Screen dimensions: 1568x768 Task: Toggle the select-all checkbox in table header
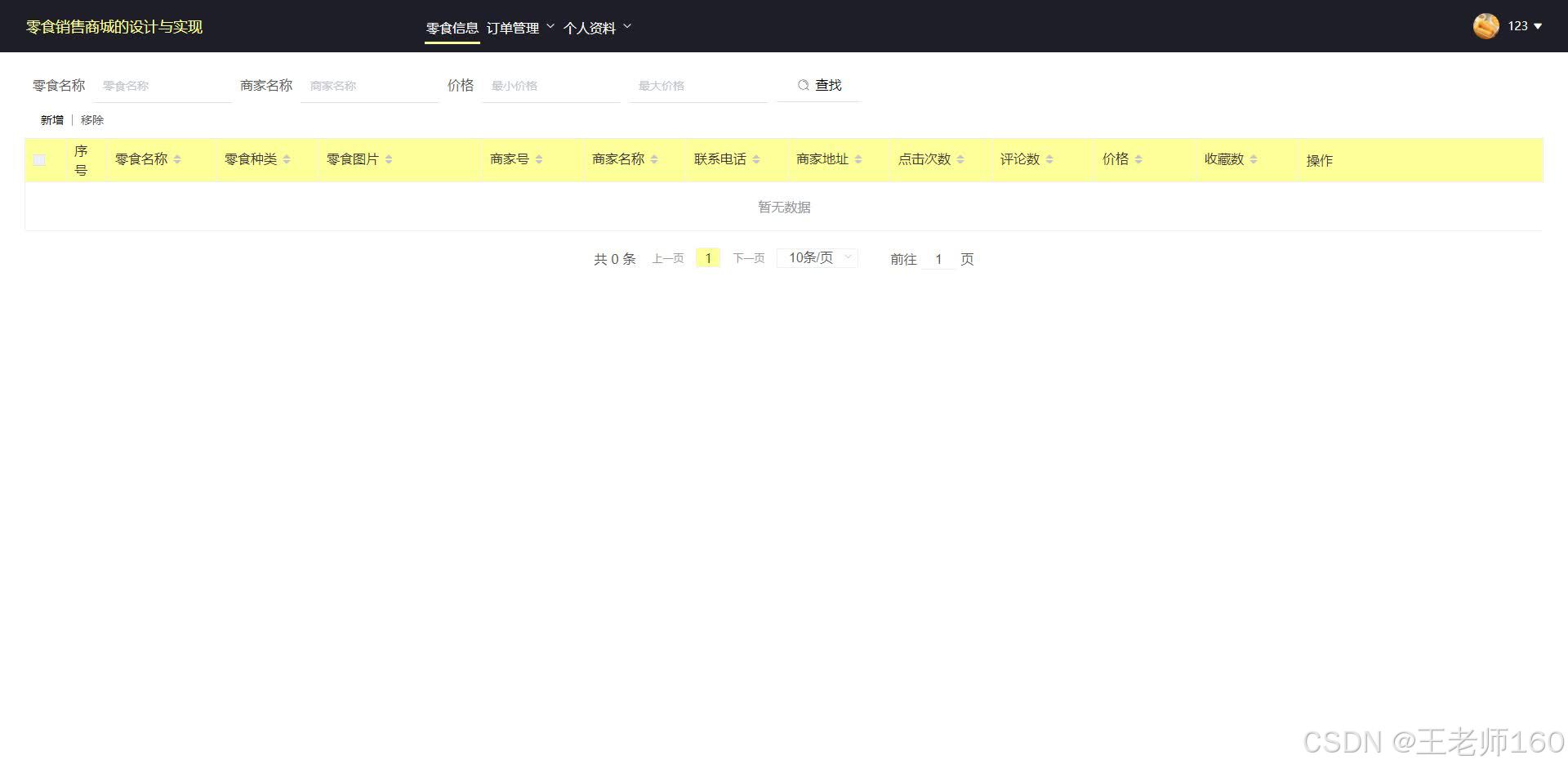click(x=40, y=159)
